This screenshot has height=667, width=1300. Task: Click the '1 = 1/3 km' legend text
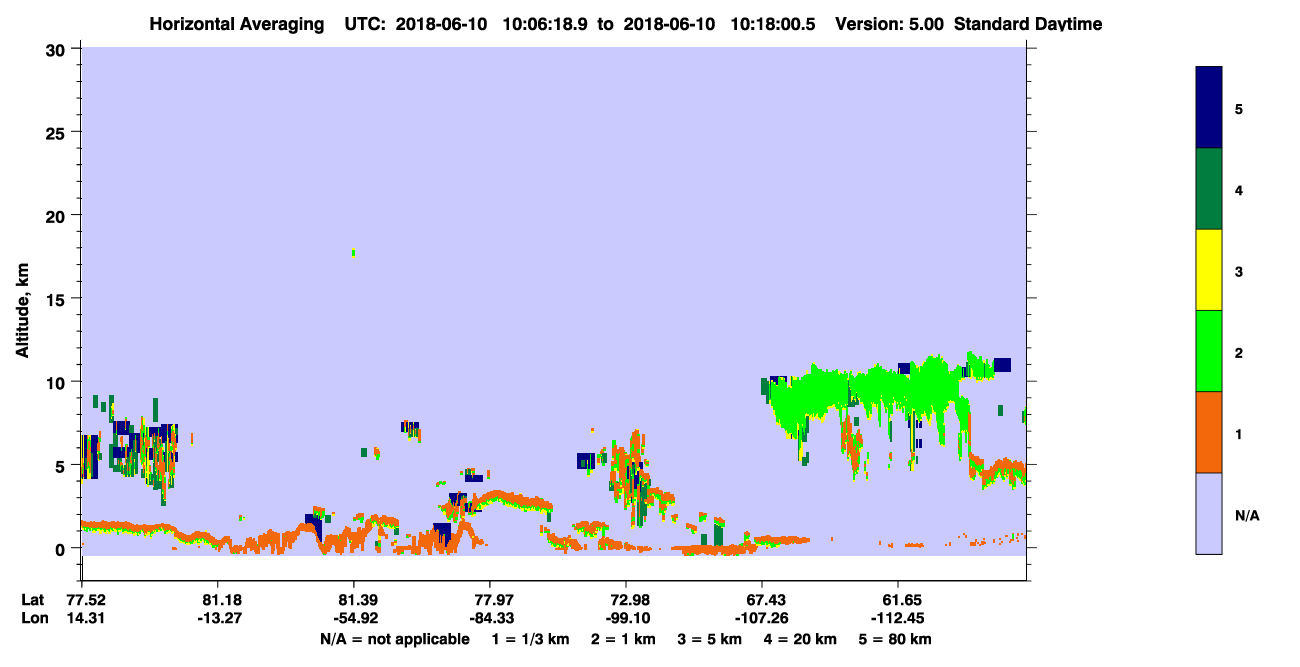pos(528,639)
